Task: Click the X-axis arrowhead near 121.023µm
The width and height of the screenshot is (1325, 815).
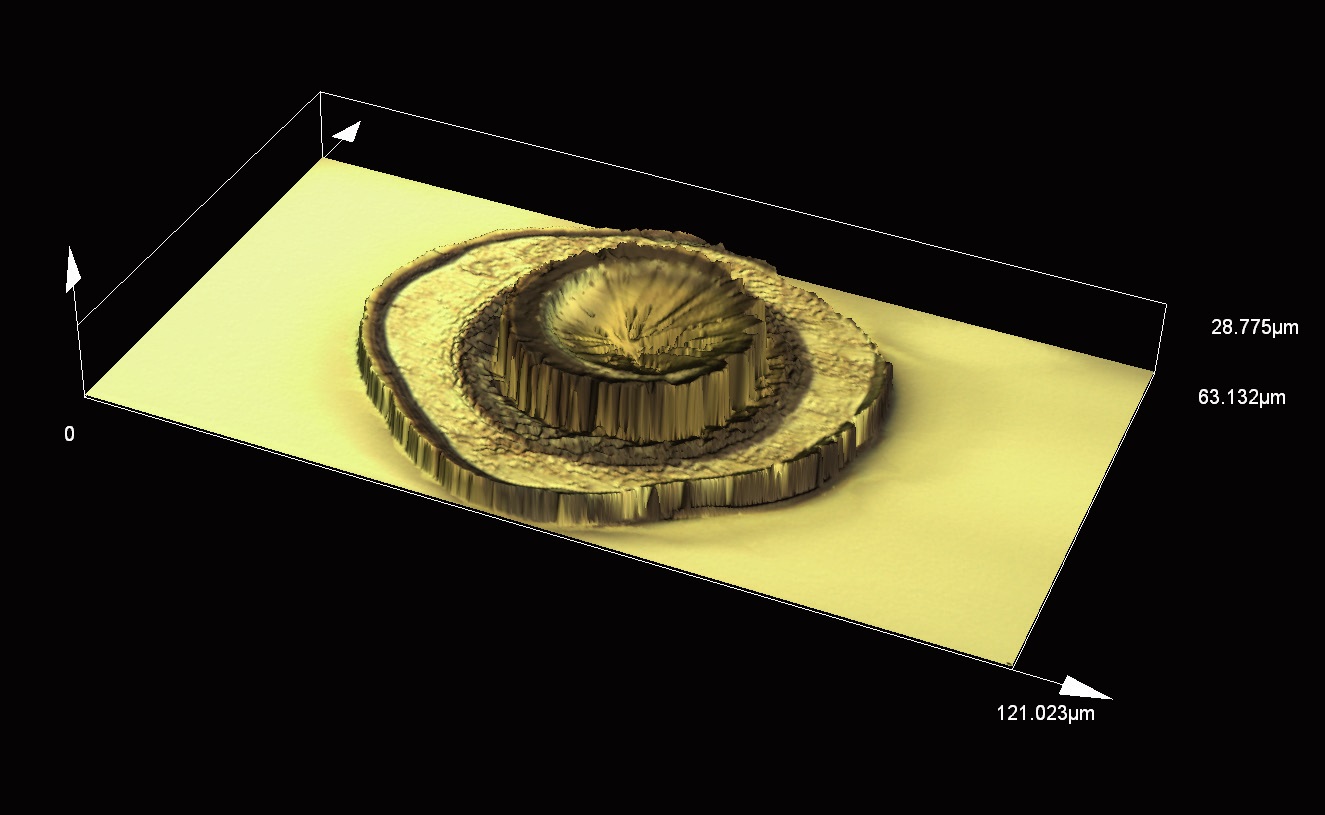Action: pos(1084,688)
